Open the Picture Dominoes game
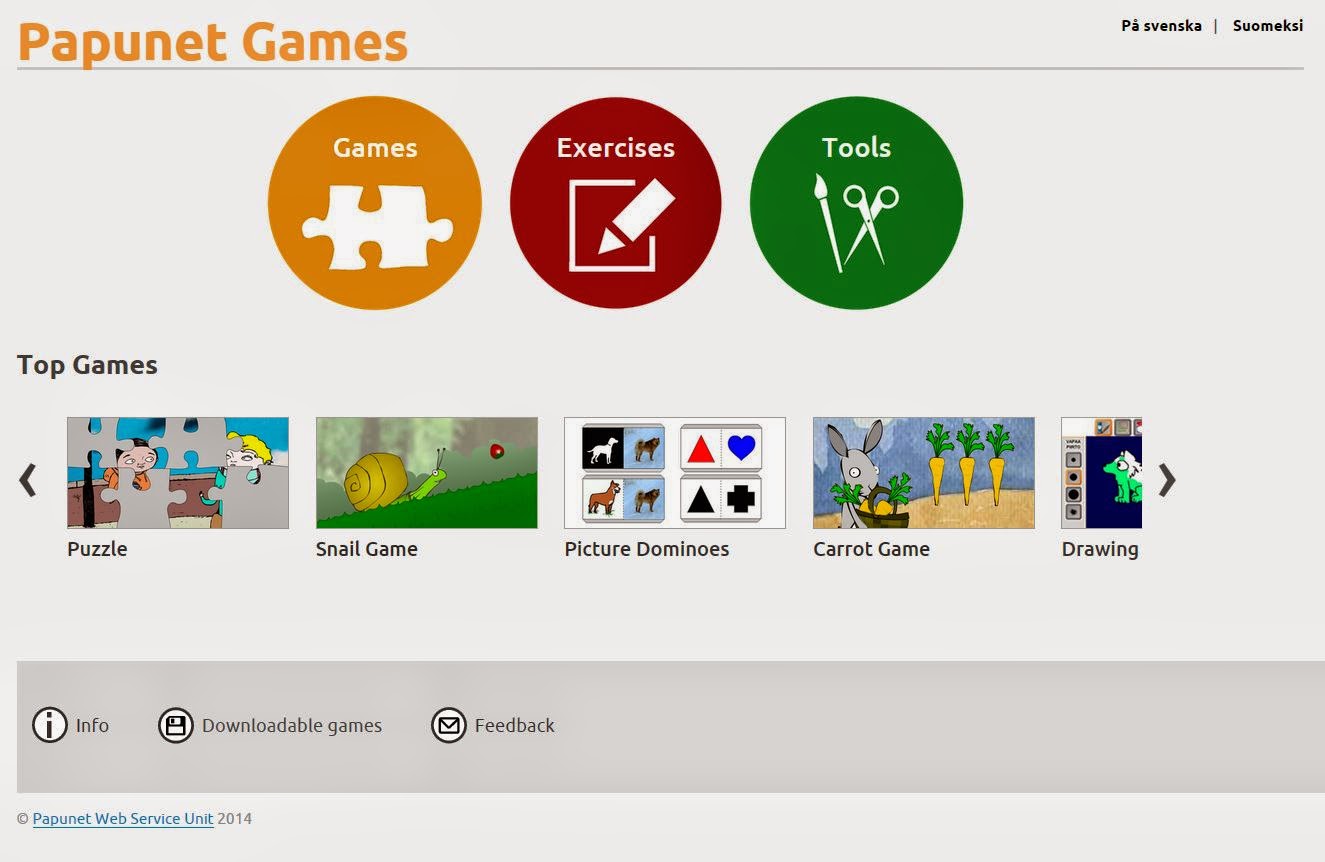 coord(674,472)
